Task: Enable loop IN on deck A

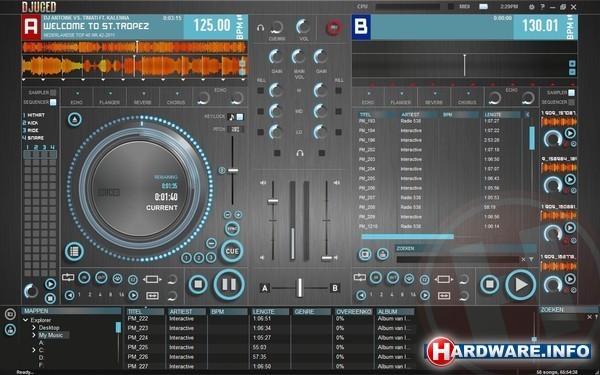Action: pos(85,278)
